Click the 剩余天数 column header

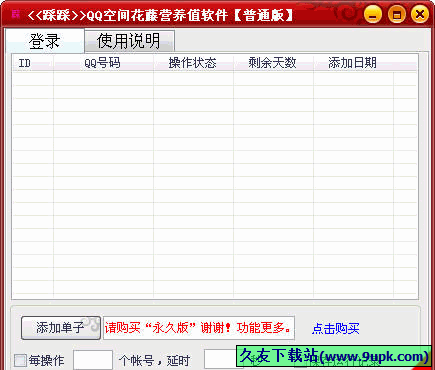point(273,63)
